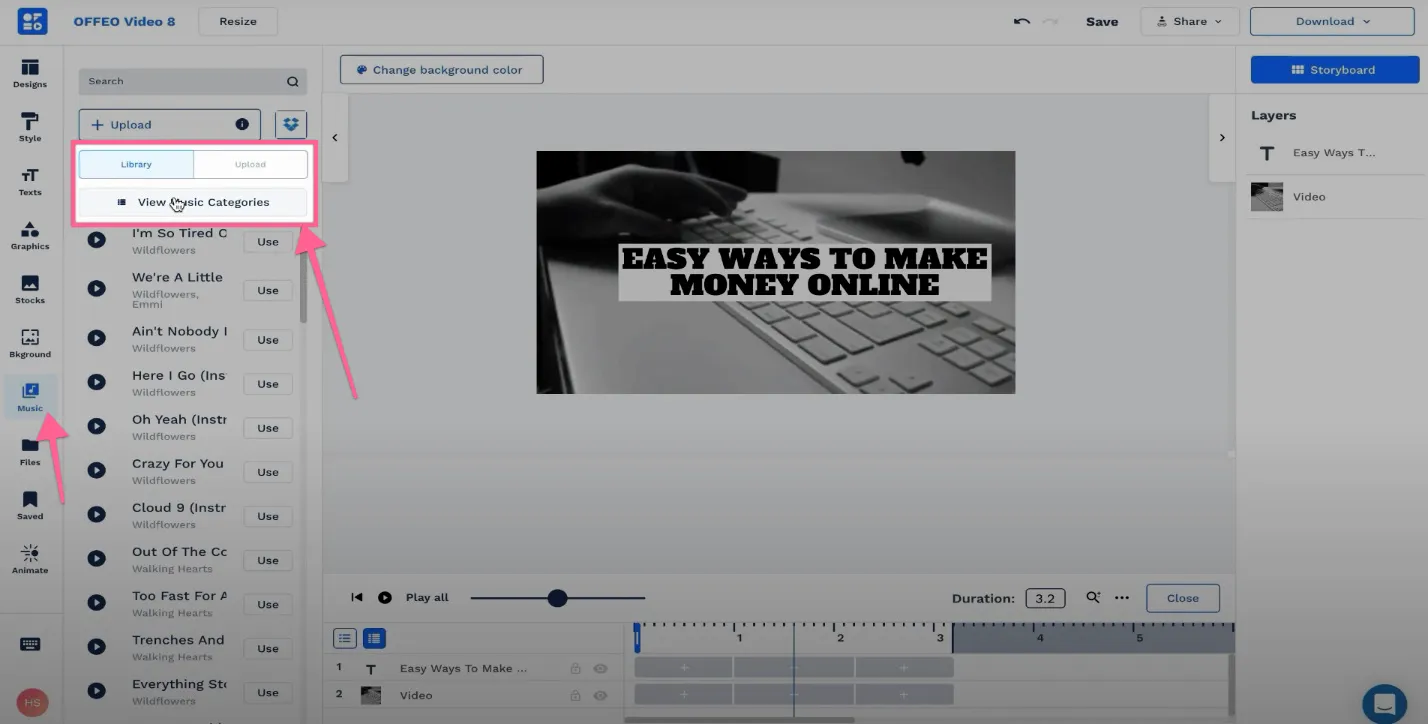
Task: Toggle lock on Video track
Action: [575, 695]
